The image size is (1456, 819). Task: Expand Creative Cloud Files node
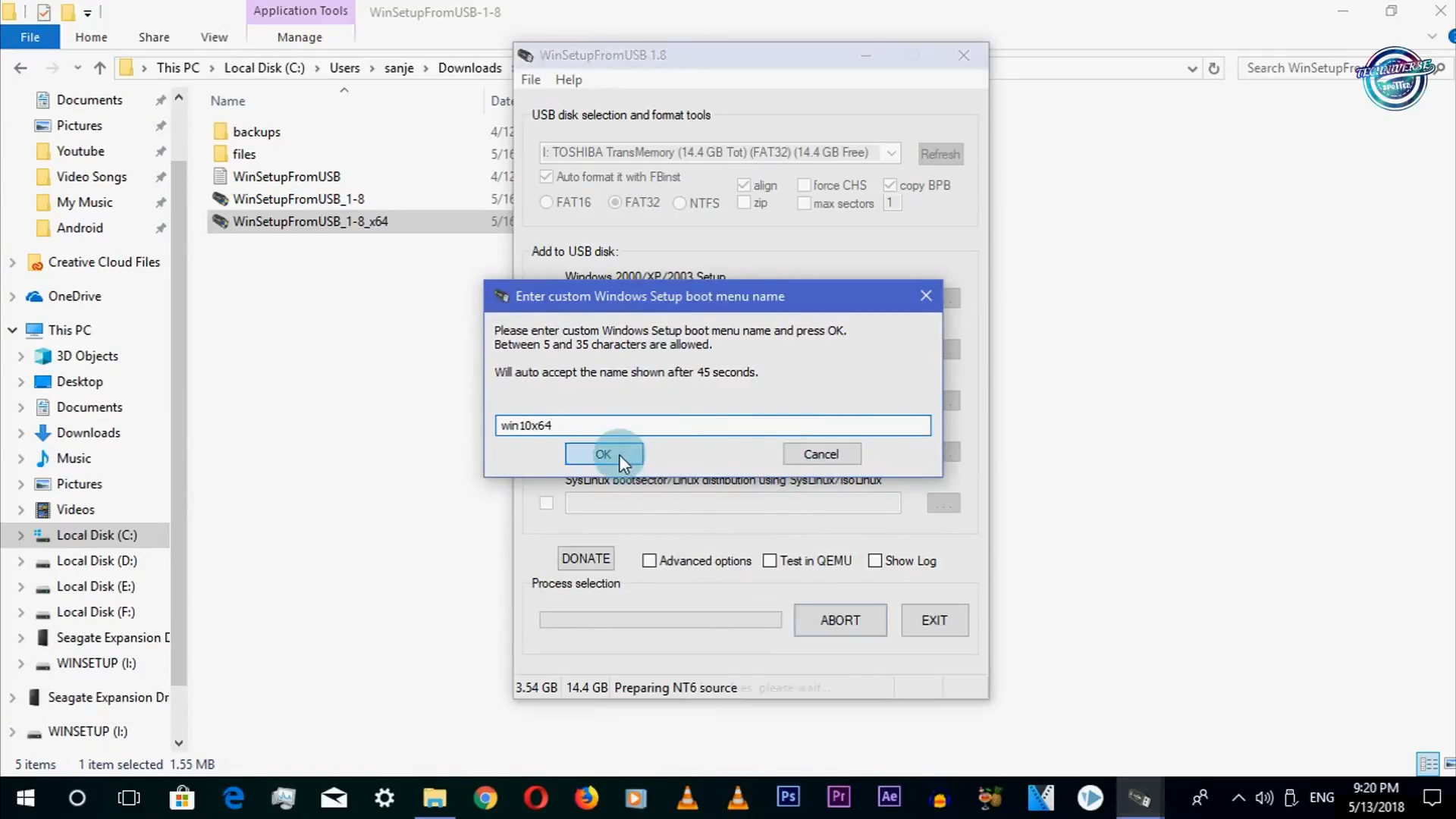pos(12,262)
